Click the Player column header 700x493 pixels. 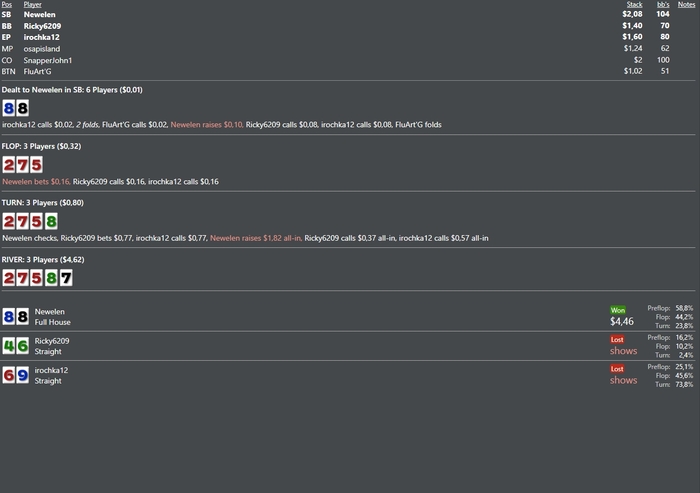coord(33,4)
